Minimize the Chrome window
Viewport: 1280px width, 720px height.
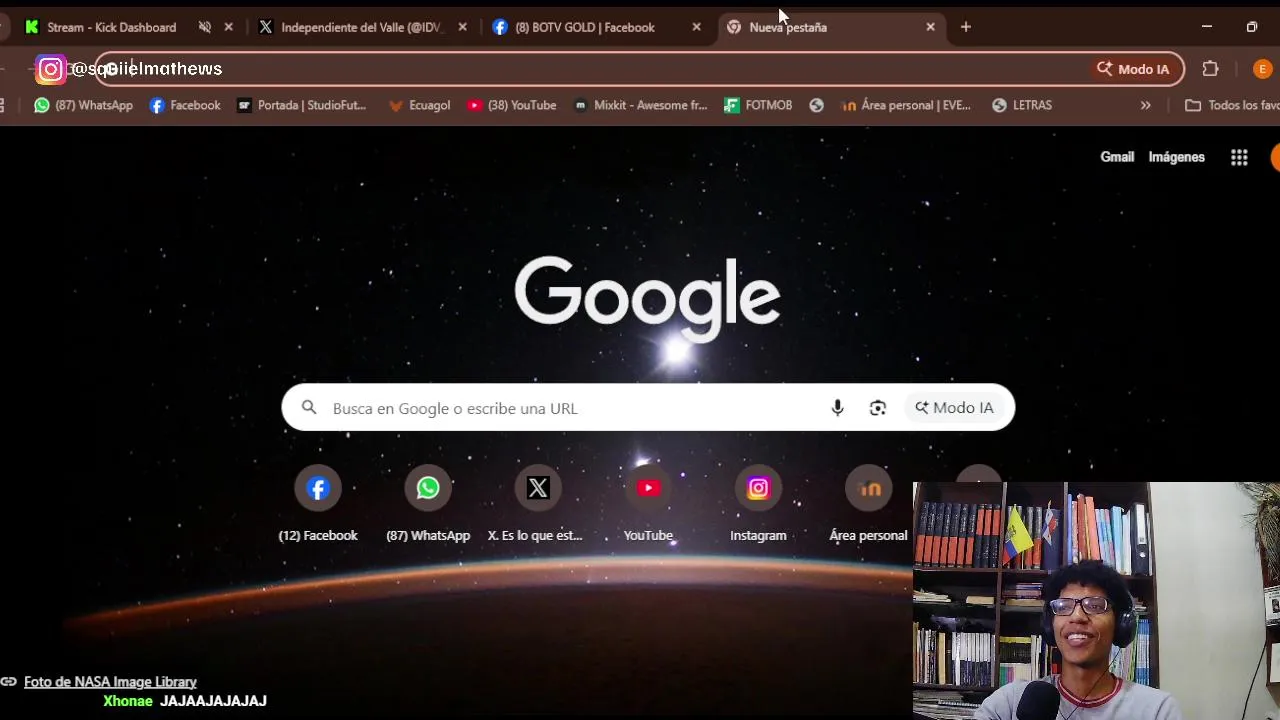click(1207, 27)
